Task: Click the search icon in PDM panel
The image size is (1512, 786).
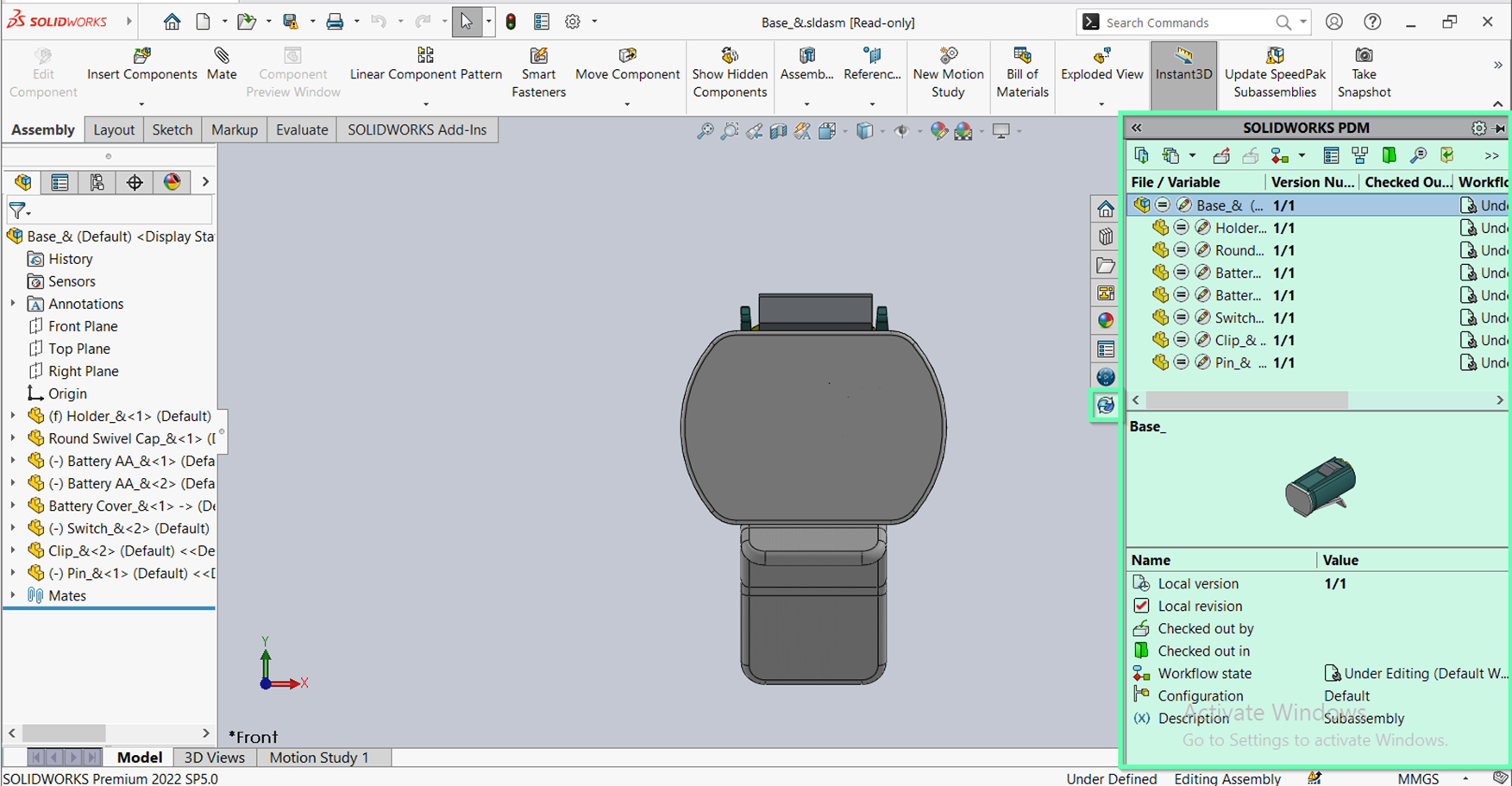Action: coord(1419,155)
